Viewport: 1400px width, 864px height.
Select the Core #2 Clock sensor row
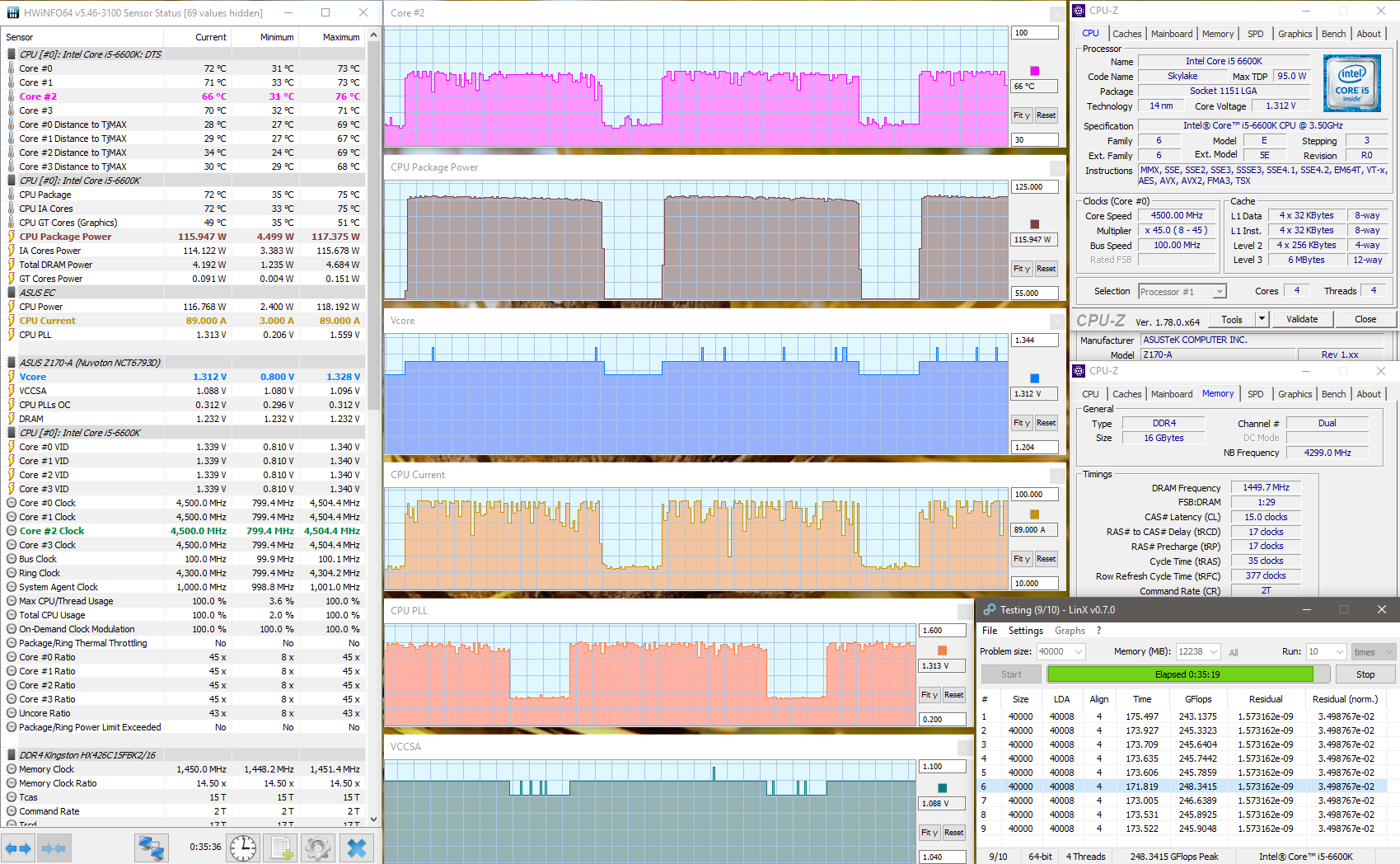tap(183, 531)
